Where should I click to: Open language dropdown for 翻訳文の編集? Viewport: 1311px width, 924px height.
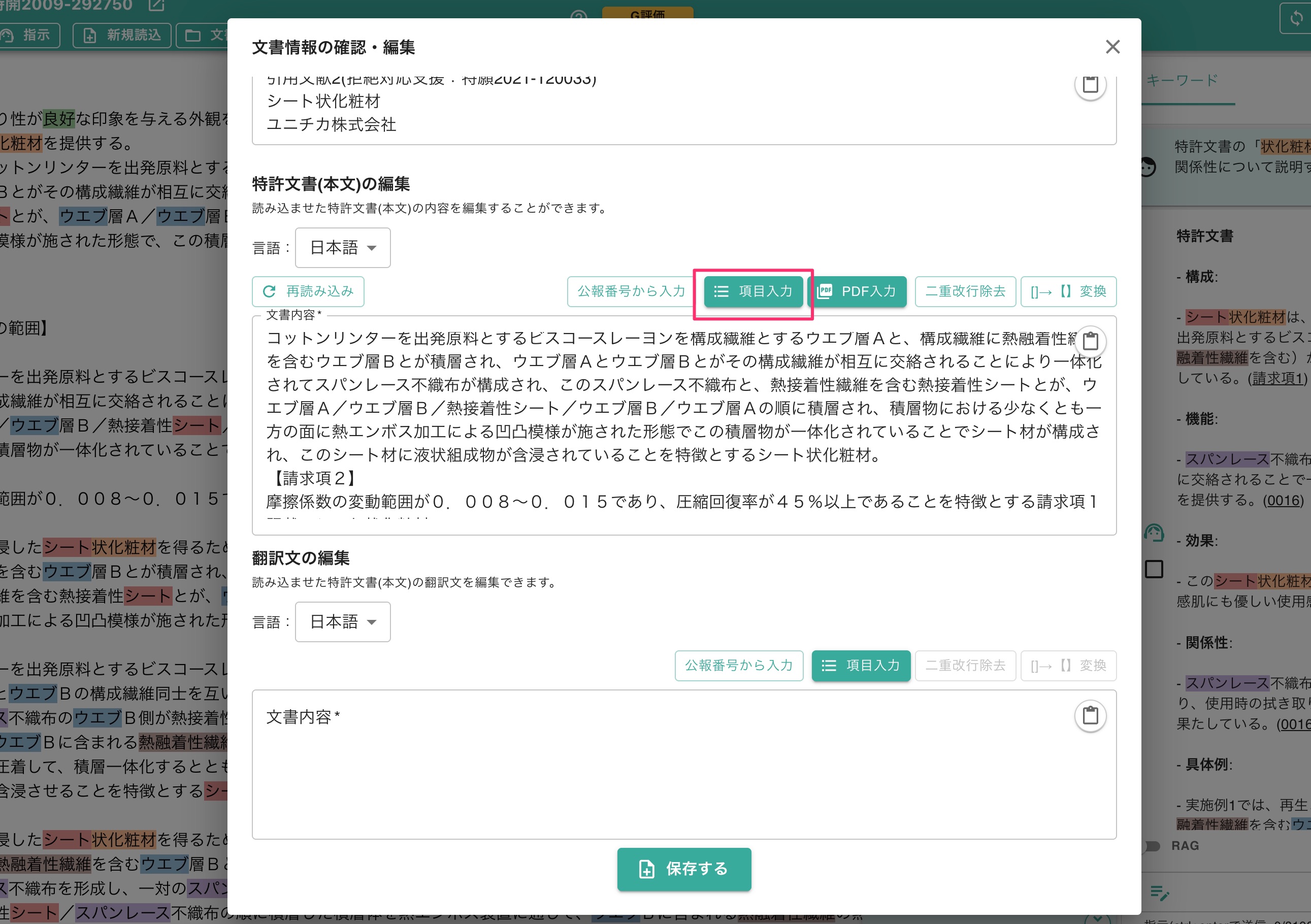click(x=343, y=622)
